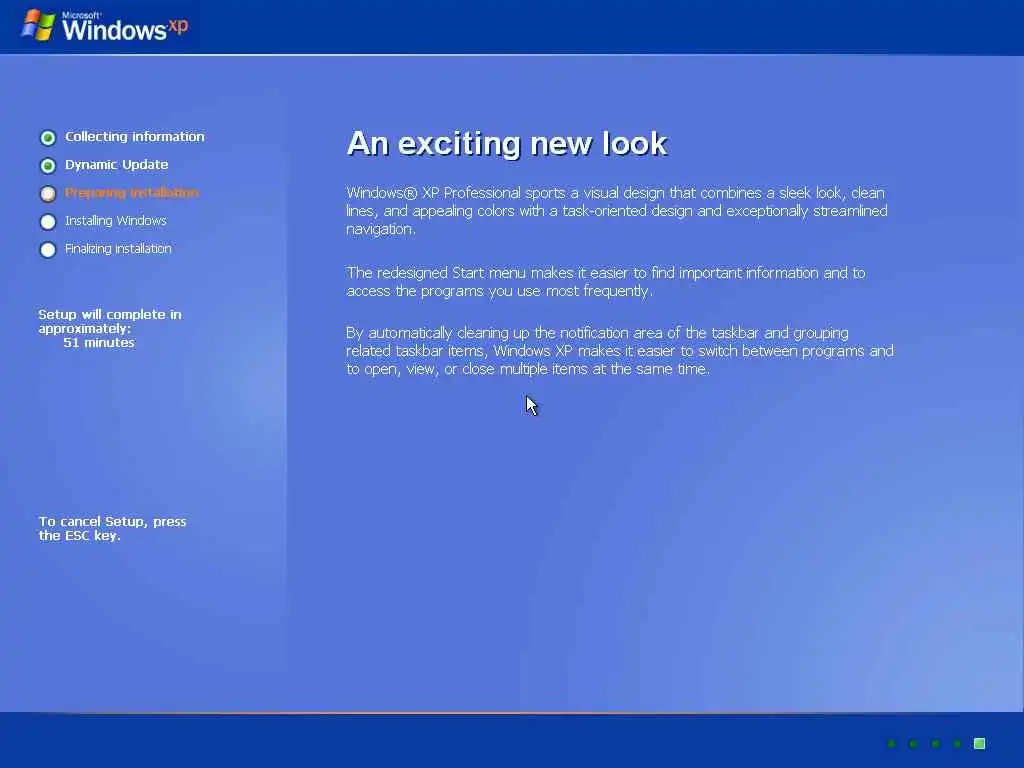The width and height of the screenshot is (1024, 768).
Task: Click the bright green progress square at bottom right
Action: [x=980, y=743]
